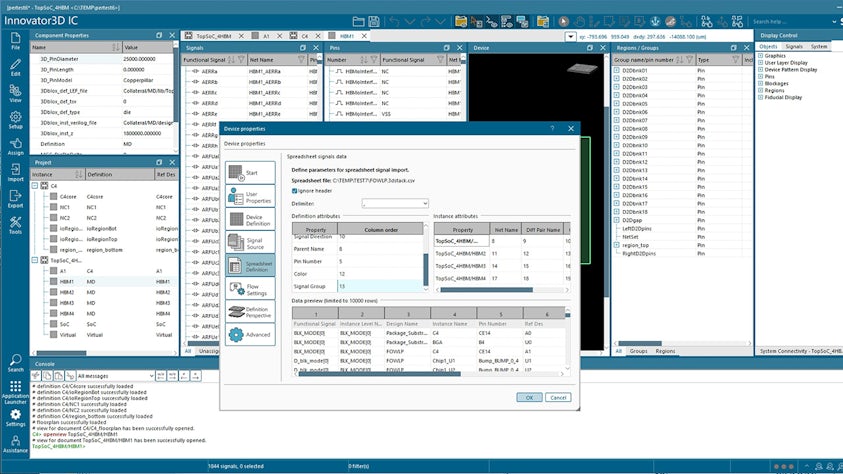
Task: Expand Graphics in Display Control
Action: click(x=760, y=55)
